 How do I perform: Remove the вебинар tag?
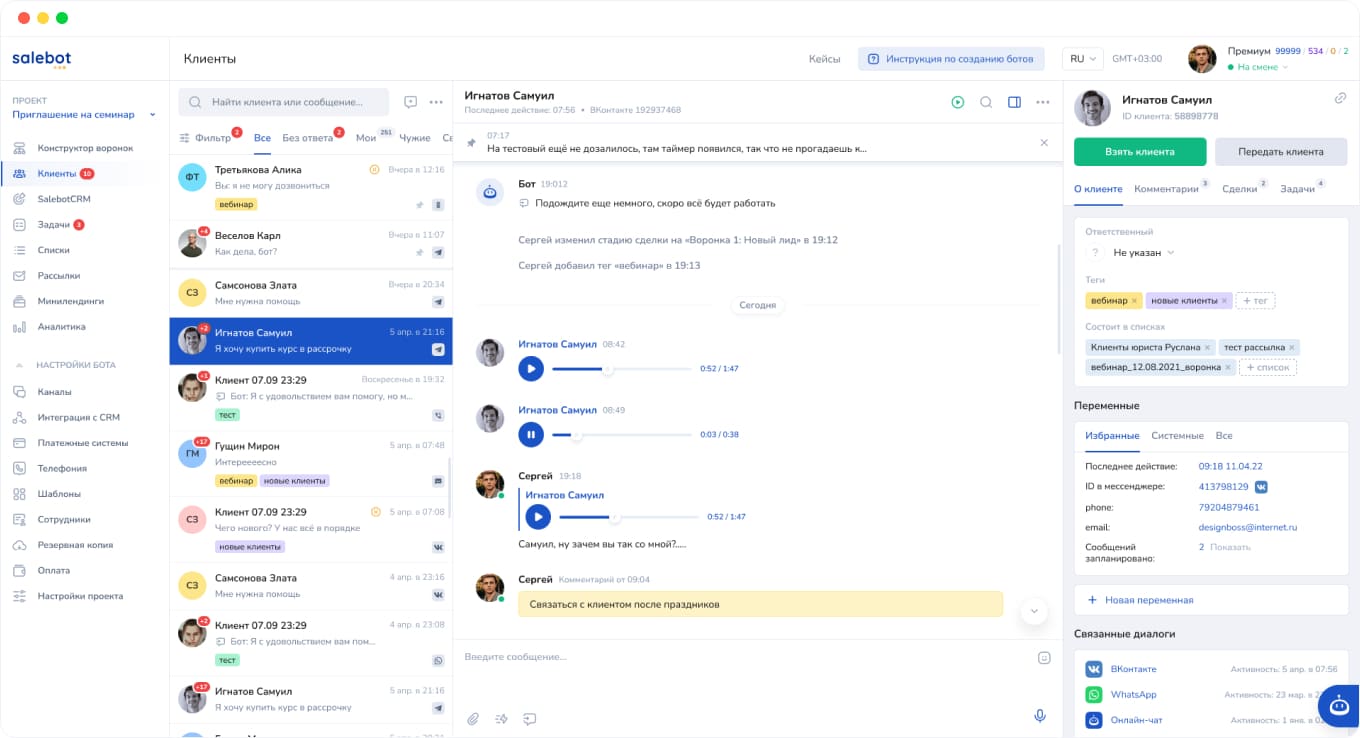pyautogui.click(x=1133, y=301)
